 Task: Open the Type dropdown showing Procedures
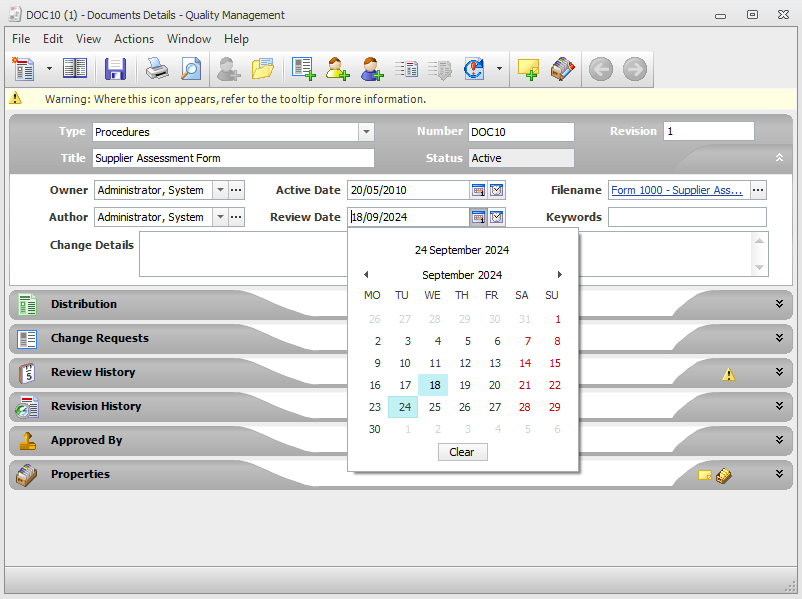365,131
